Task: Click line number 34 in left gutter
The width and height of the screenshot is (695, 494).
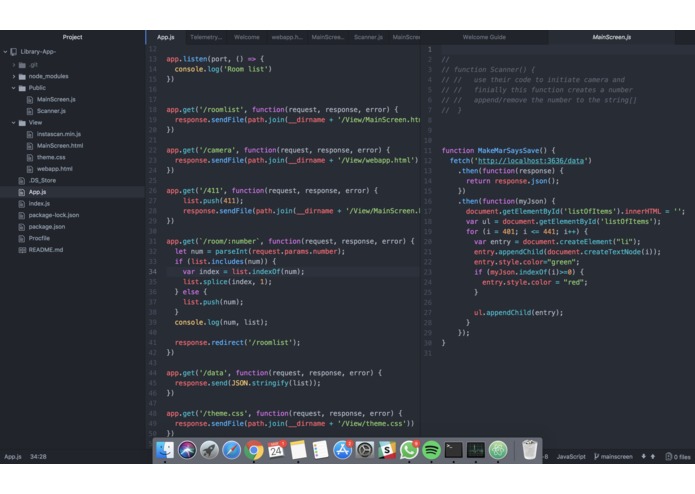Action: [152, 272]
